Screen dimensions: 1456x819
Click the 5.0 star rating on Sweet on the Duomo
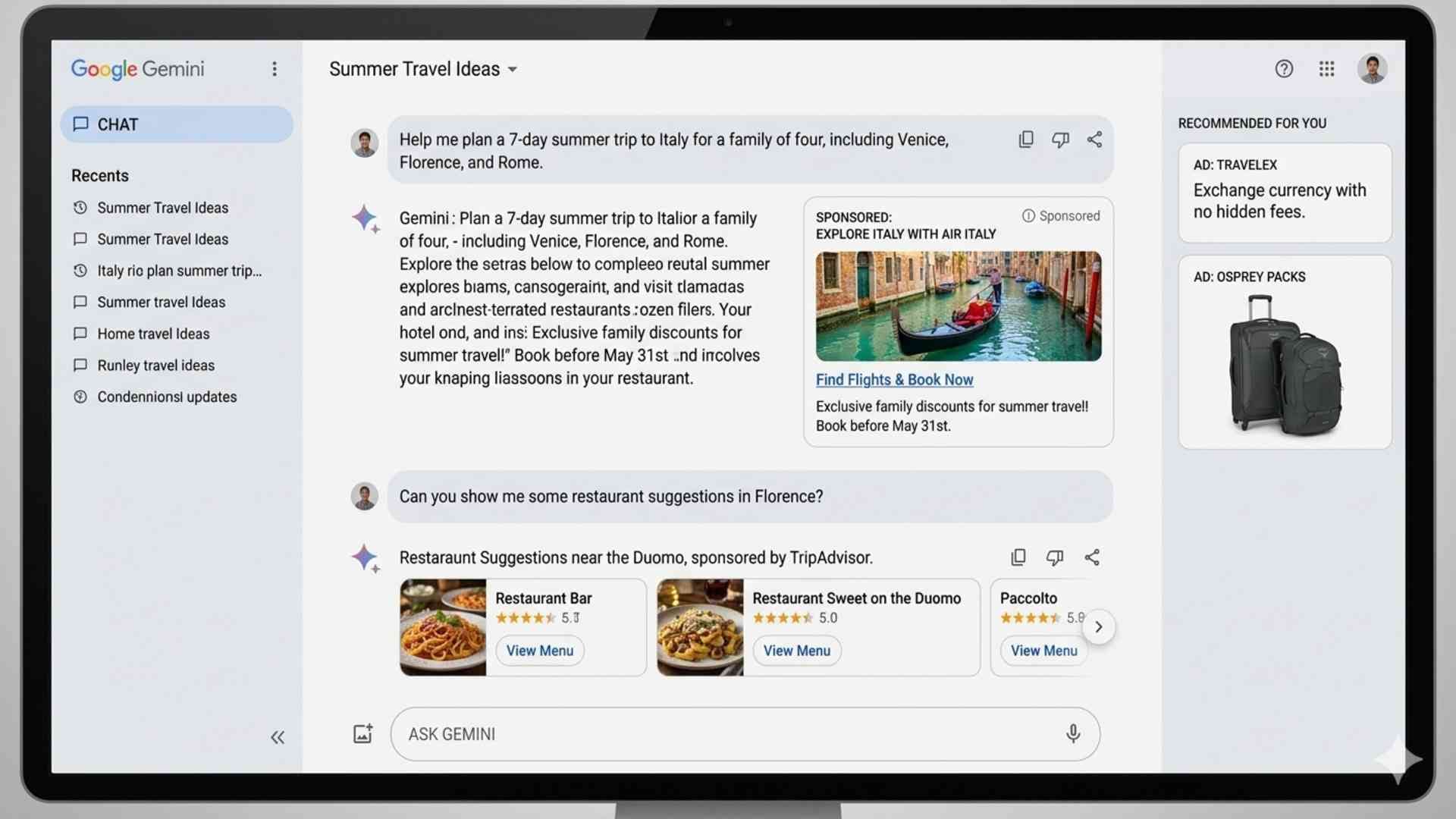(x=795, y=618)
